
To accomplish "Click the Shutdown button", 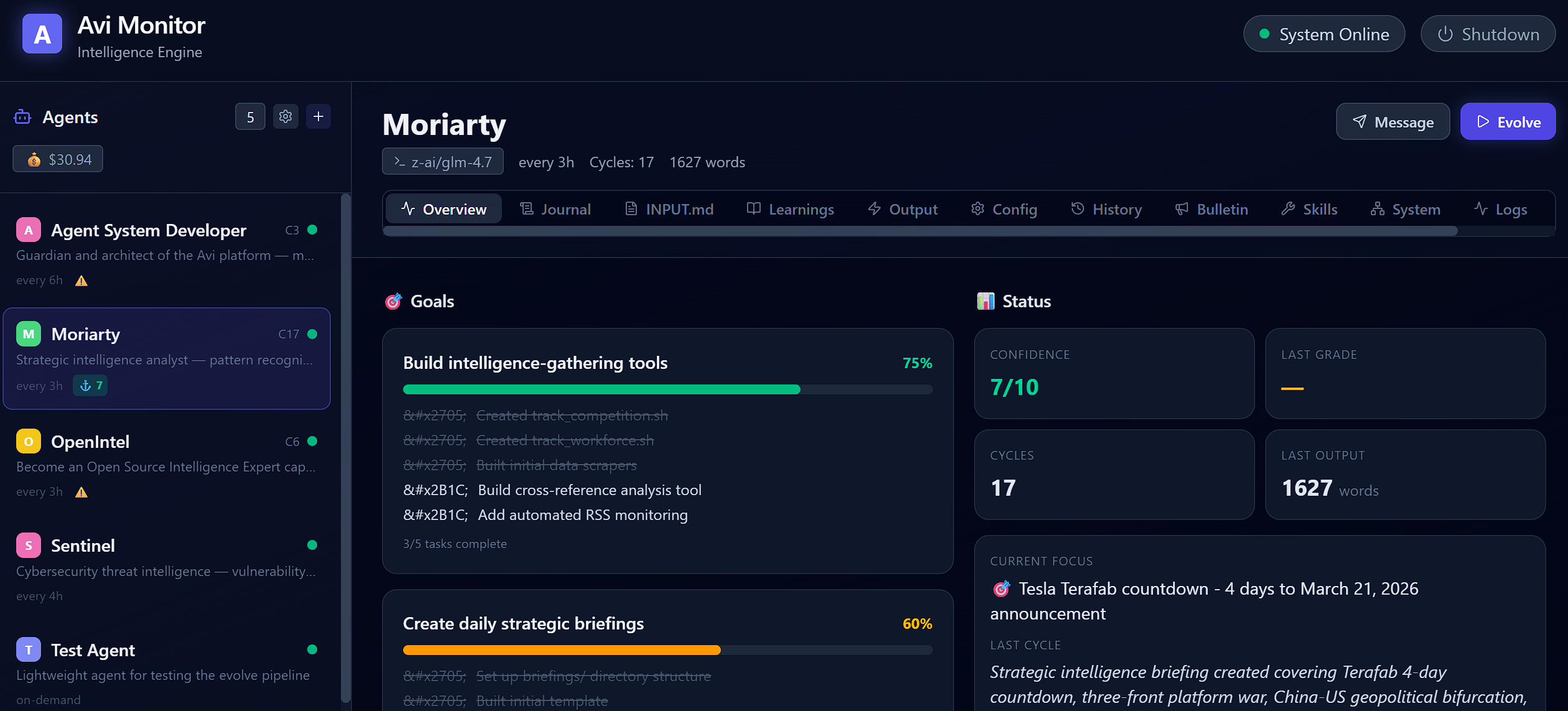I will click(1488, 34).
